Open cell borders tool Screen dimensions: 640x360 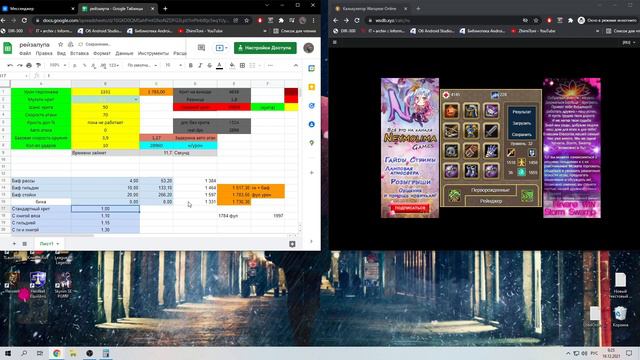tap(242, 65)
